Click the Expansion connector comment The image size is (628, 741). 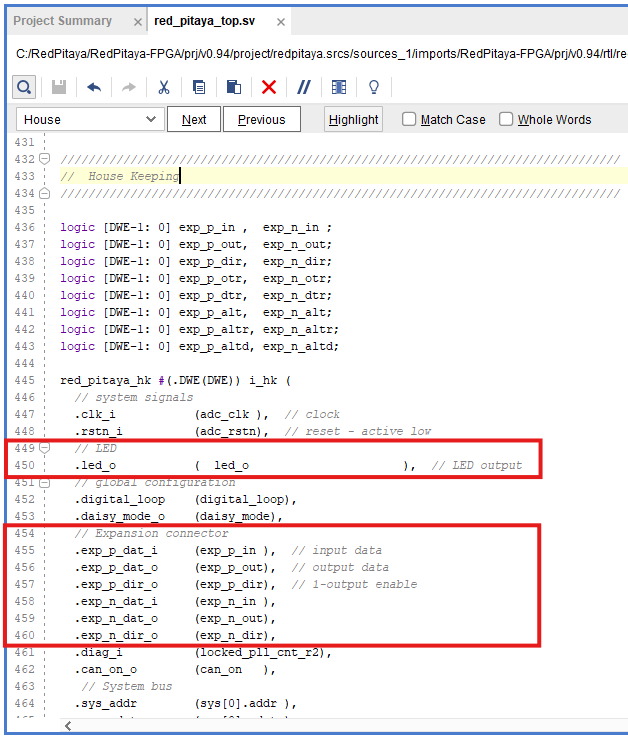pos(151,534)
